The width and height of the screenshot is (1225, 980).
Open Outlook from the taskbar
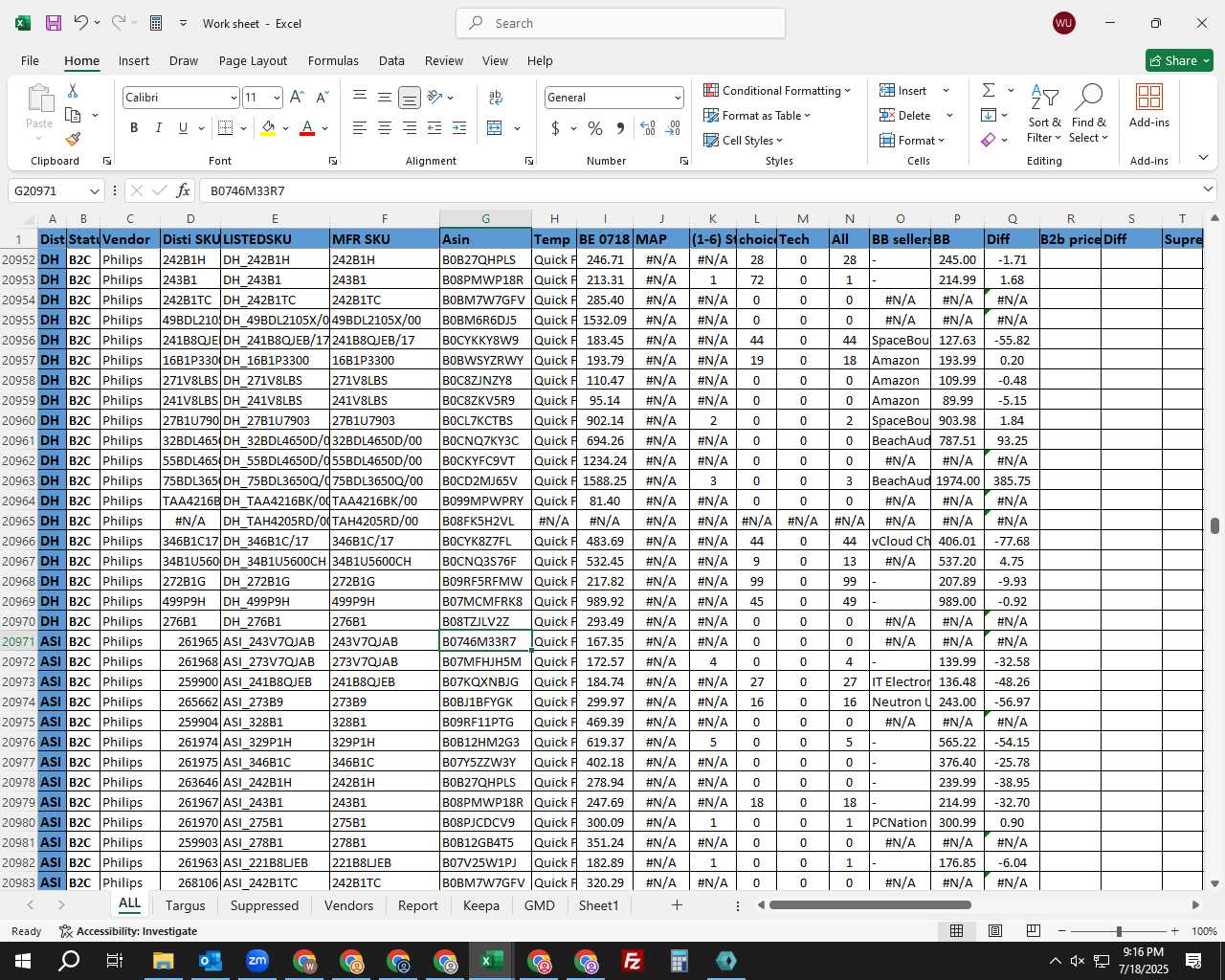pos(211,961)
